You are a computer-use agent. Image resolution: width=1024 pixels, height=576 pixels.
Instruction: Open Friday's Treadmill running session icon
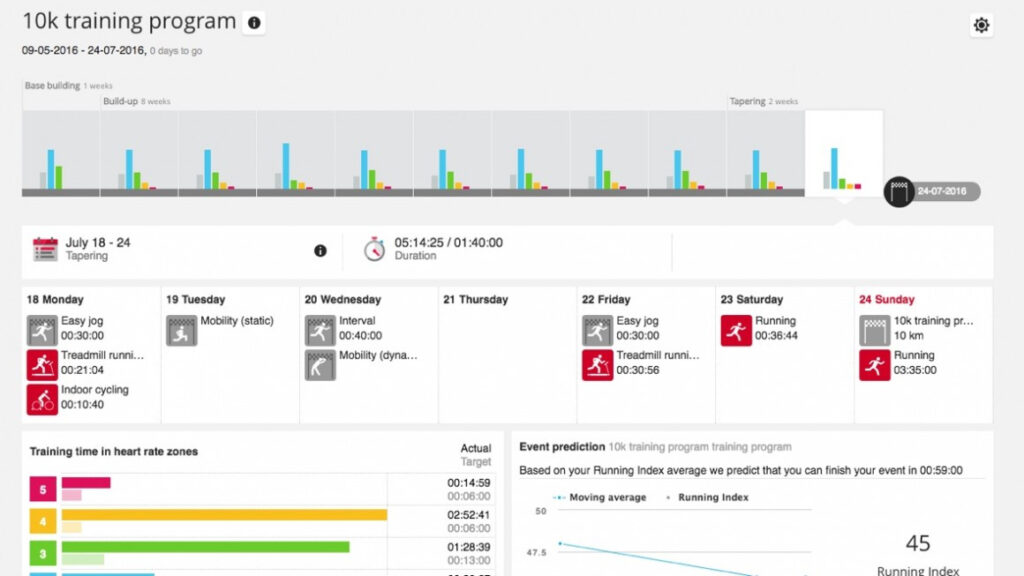tap(598, 365)
